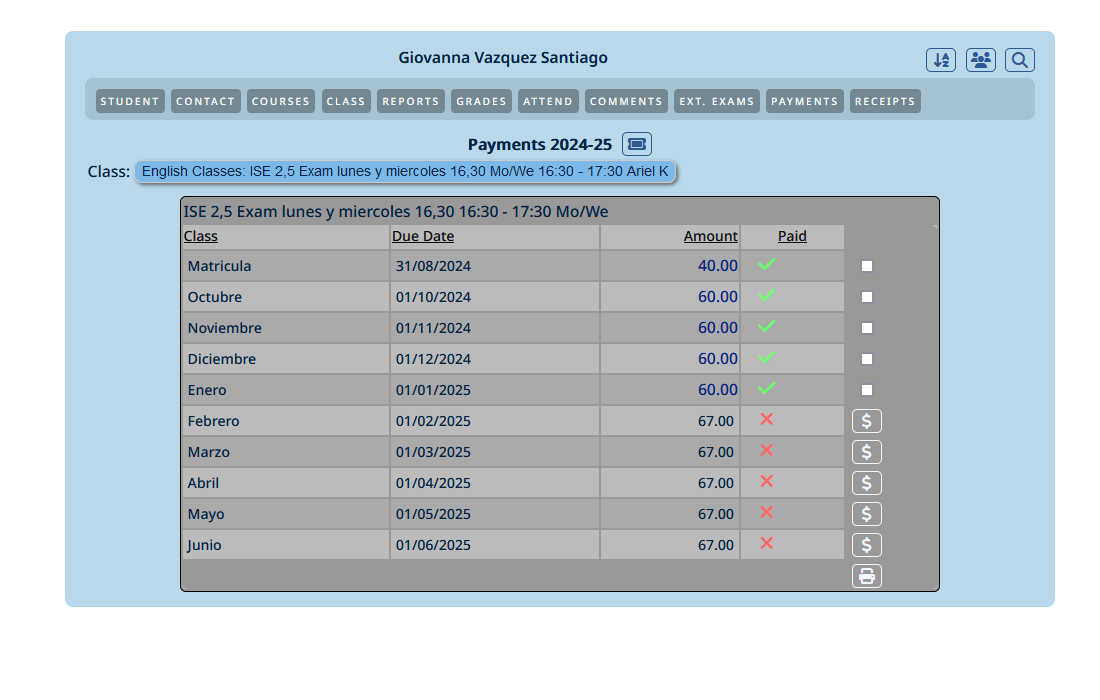The image size is (1100, 700).
Task: Tick the checkbox for Matricula row
Action: click(x=867, y=267)
